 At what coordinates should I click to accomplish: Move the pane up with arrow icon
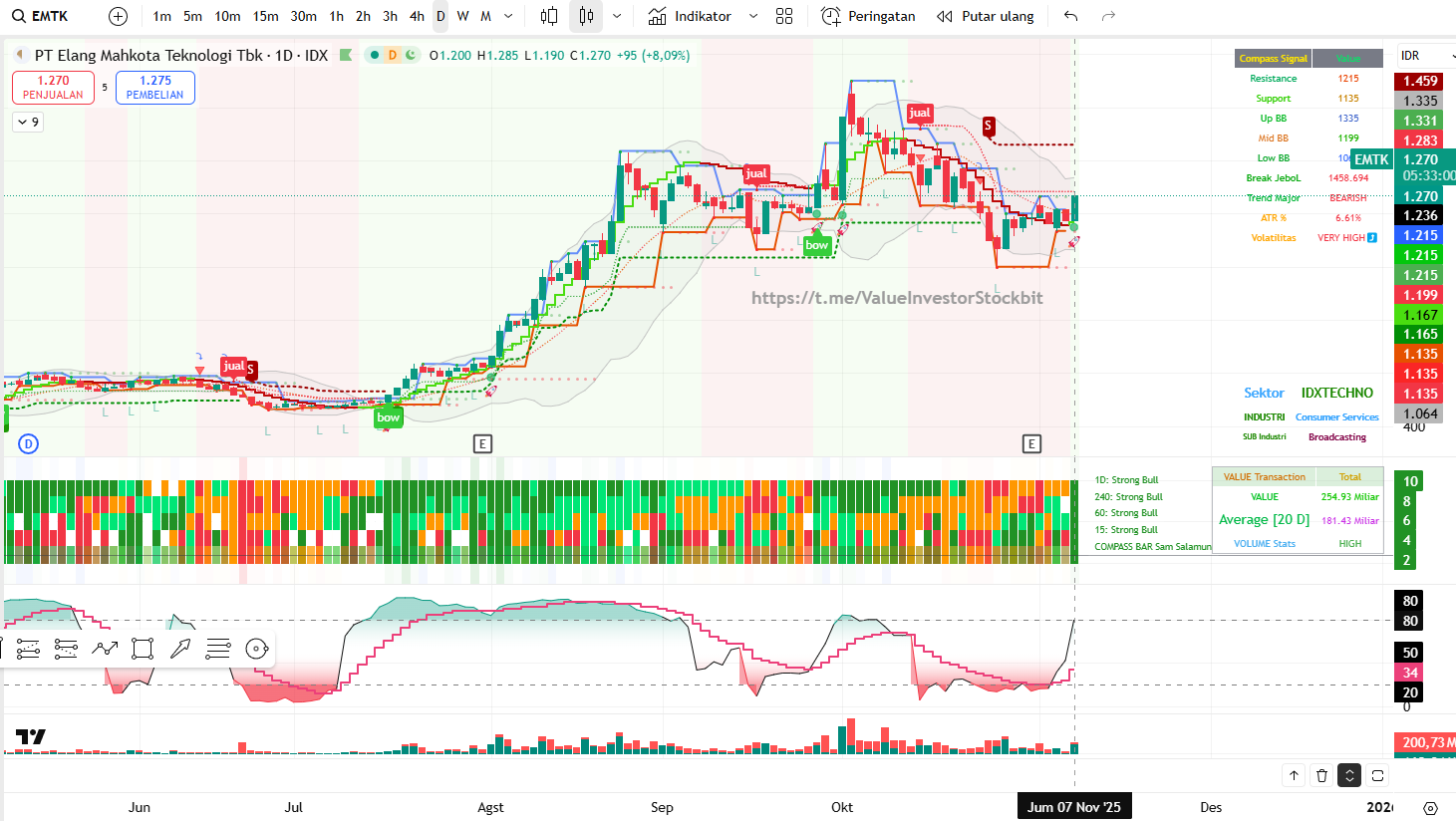1294,775
